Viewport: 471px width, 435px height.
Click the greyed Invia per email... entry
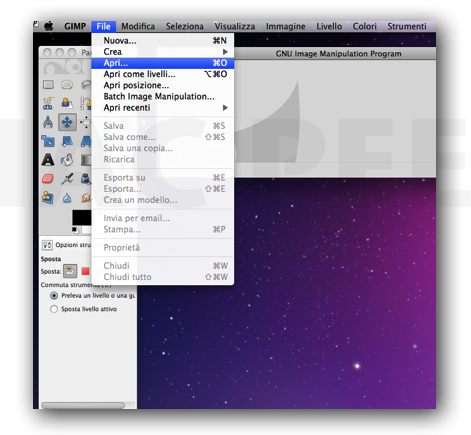163,218
